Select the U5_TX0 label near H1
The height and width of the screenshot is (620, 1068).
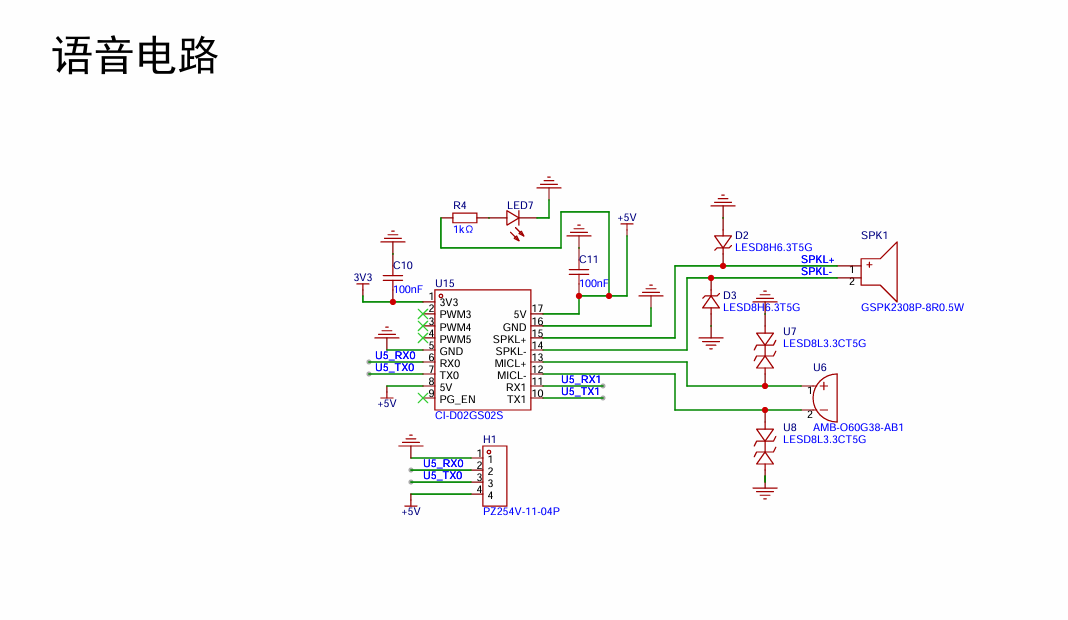coord(443,476)
